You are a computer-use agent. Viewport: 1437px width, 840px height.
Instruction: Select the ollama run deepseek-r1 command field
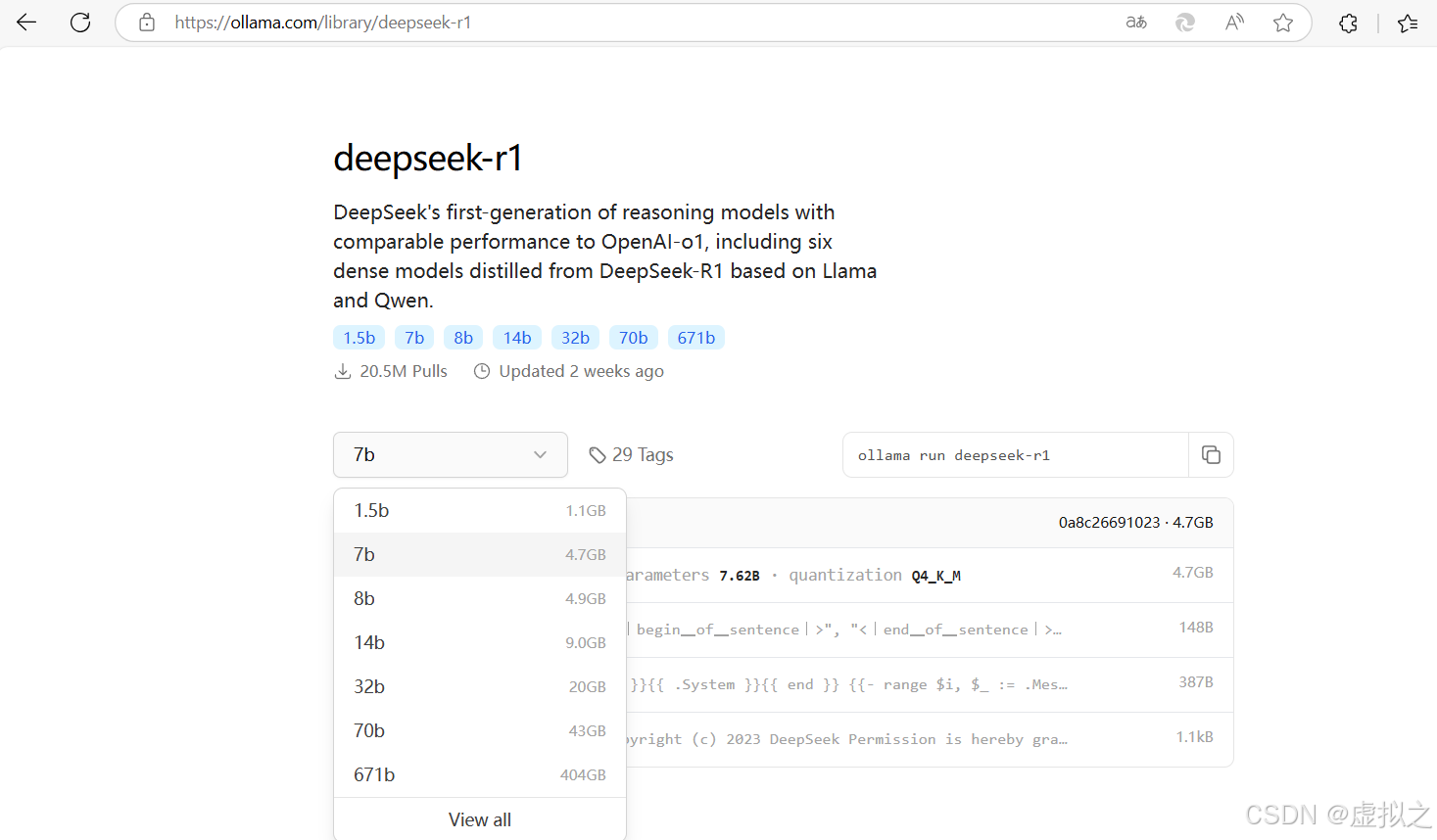tap(1016, 454)
